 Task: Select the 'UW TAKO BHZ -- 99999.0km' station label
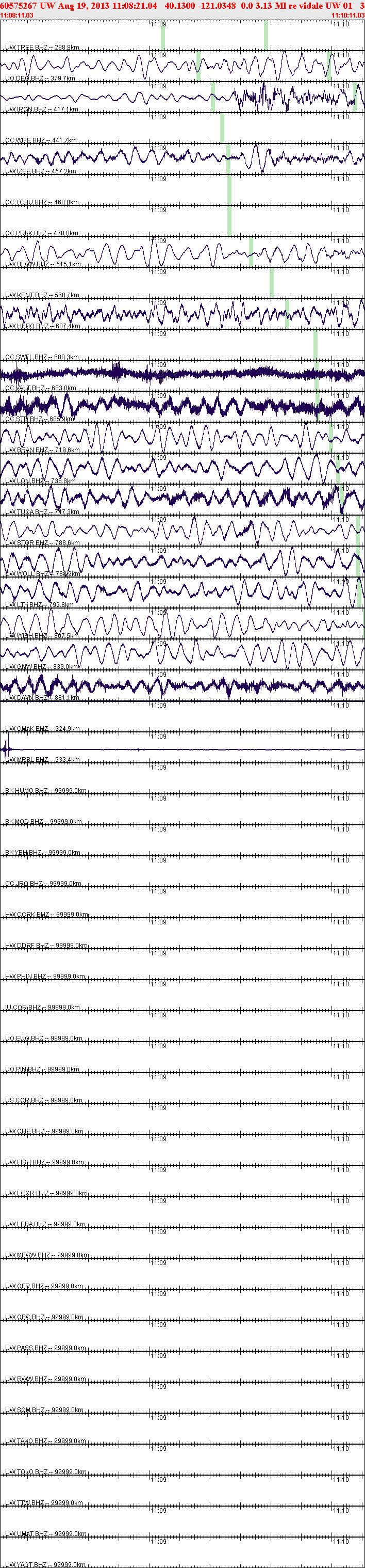click(45, 1442)
